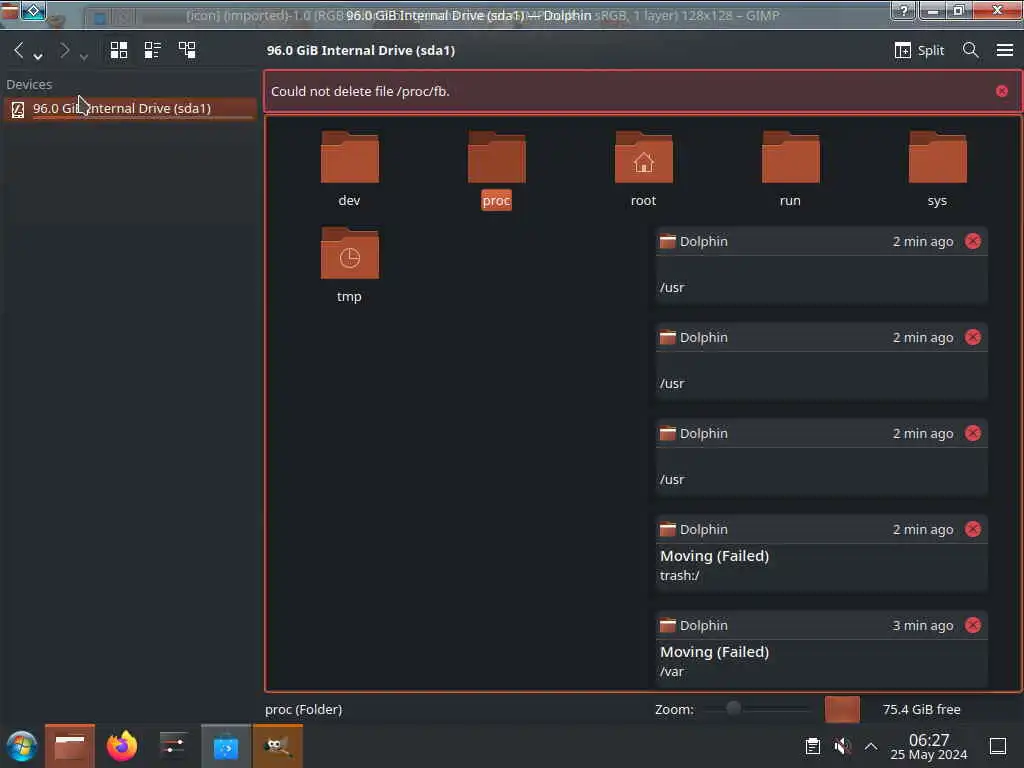The image size is (1024, 768).
Task: Click the 'trash:/' notification text
Action: coord(679,575)
